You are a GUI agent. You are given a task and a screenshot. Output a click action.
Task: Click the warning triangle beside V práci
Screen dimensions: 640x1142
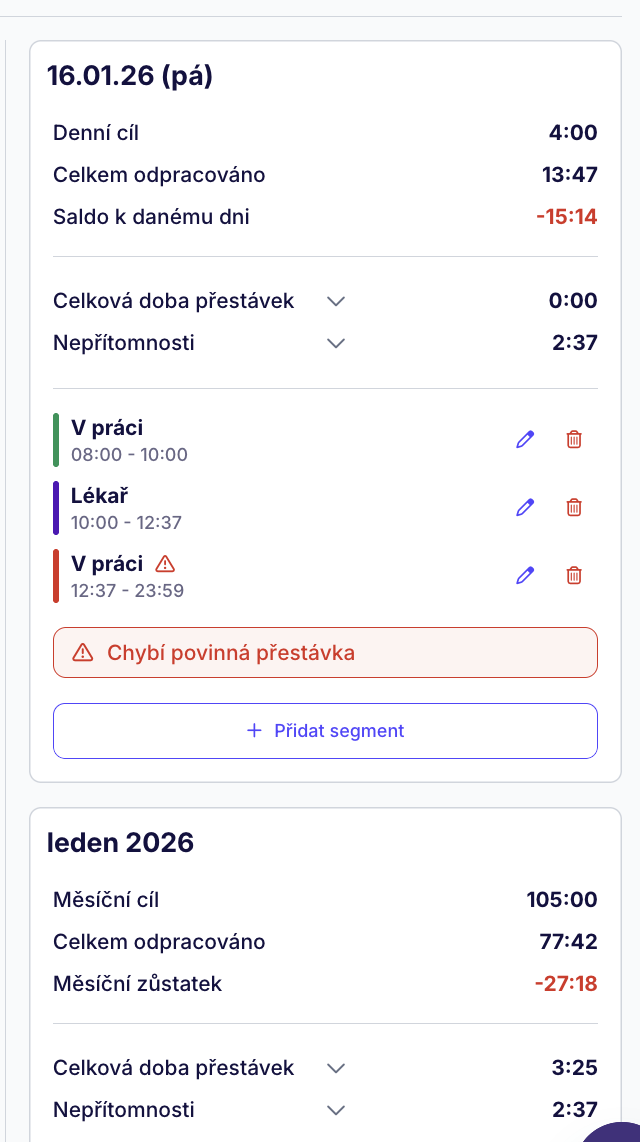165,563
